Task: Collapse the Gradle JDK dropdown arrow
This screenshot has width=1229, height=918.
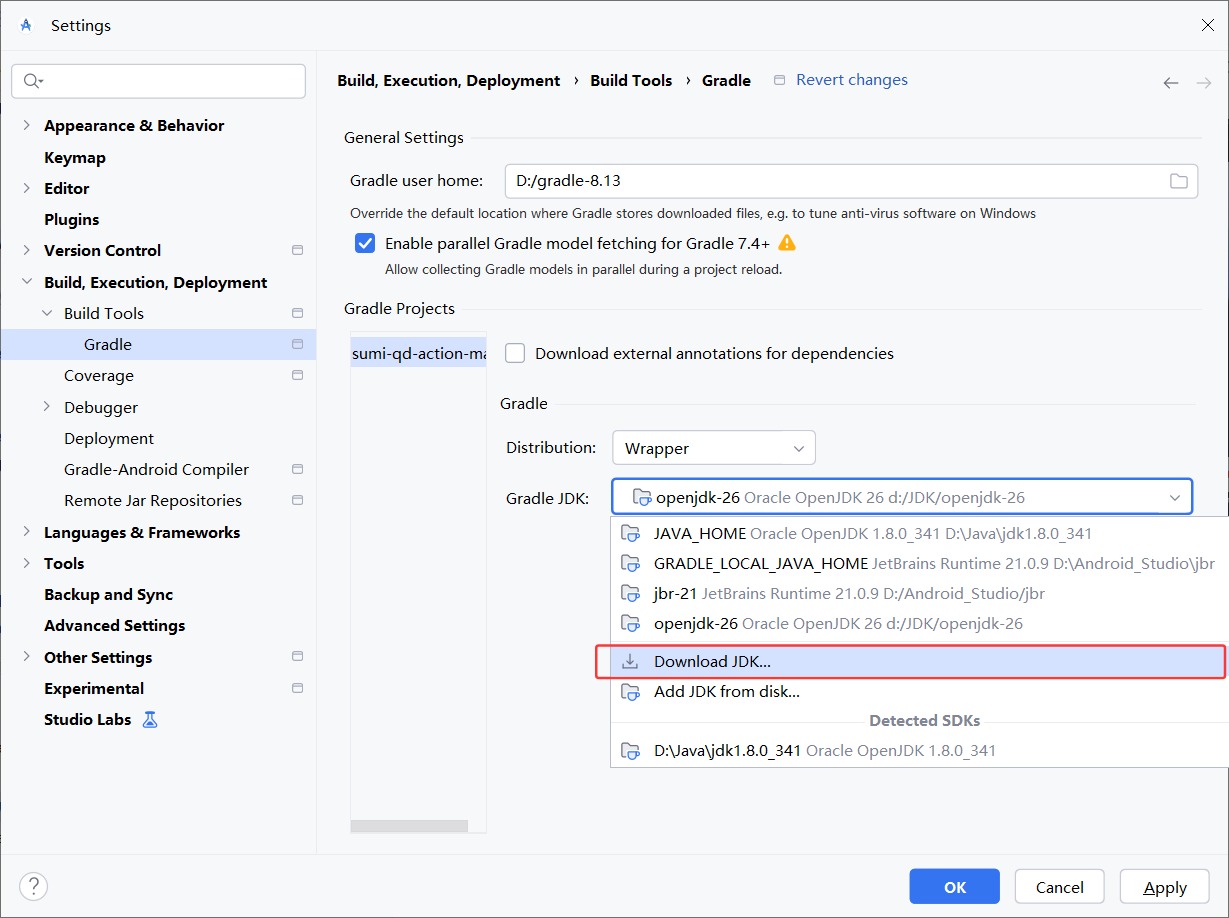Action: tap(1174, 498)
